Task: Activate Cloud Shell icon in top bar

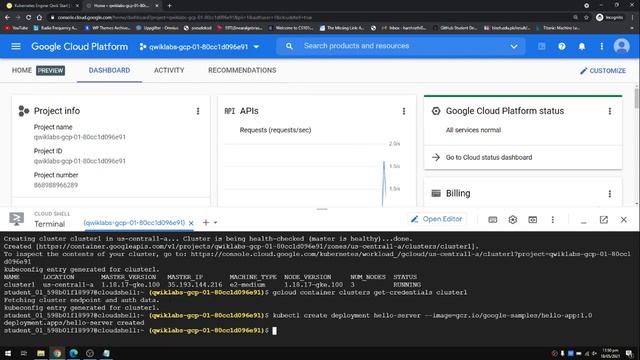Action: 542,47
